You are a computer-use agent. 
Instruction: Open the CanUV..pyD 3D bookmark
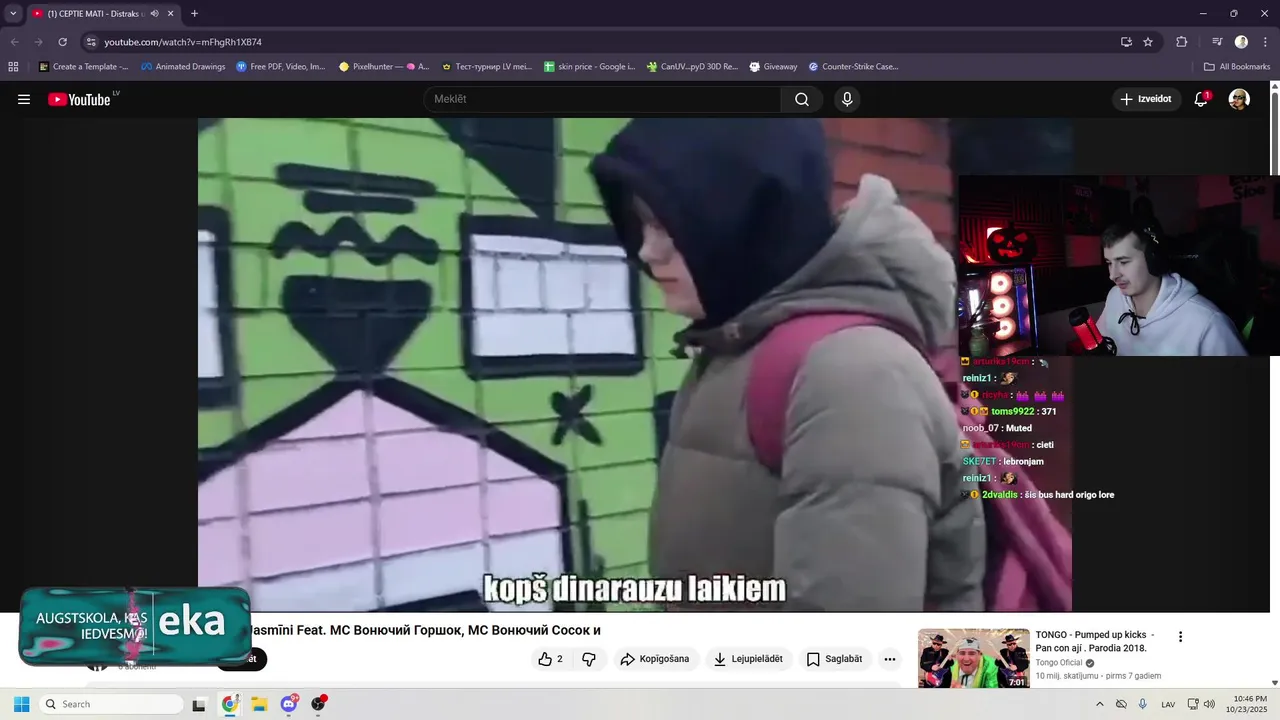(x=692, y=67)
